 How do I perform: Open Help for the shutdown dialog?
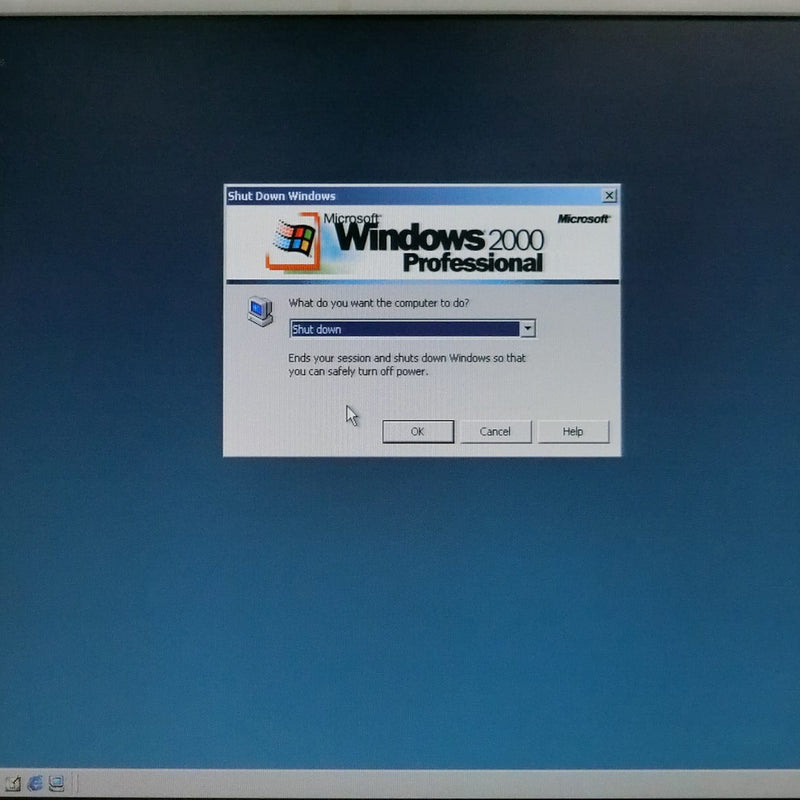pyautogui.click(x=573, y=432)
